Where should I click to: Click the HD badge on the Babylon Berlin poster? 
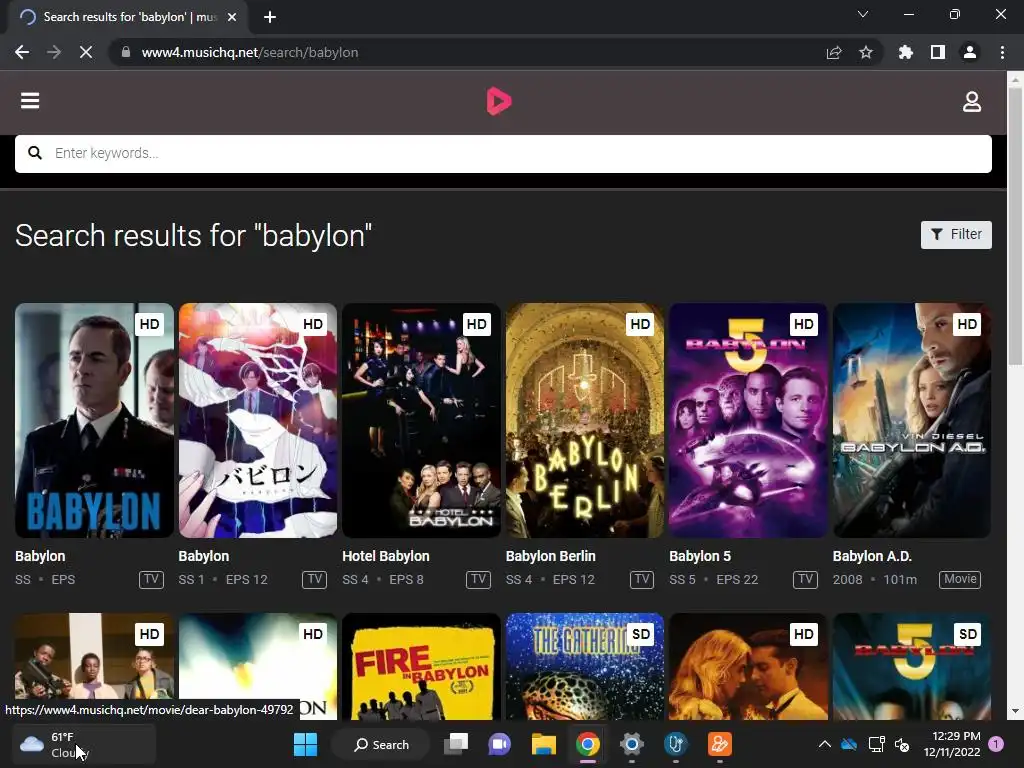click(640, 324)
